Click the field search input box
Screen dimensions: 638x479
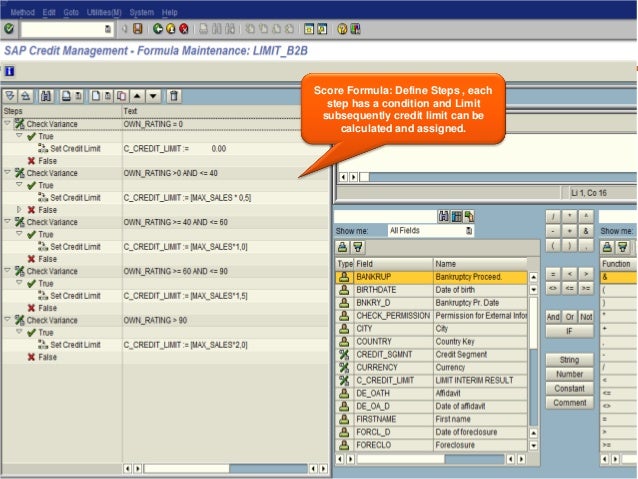385,217
